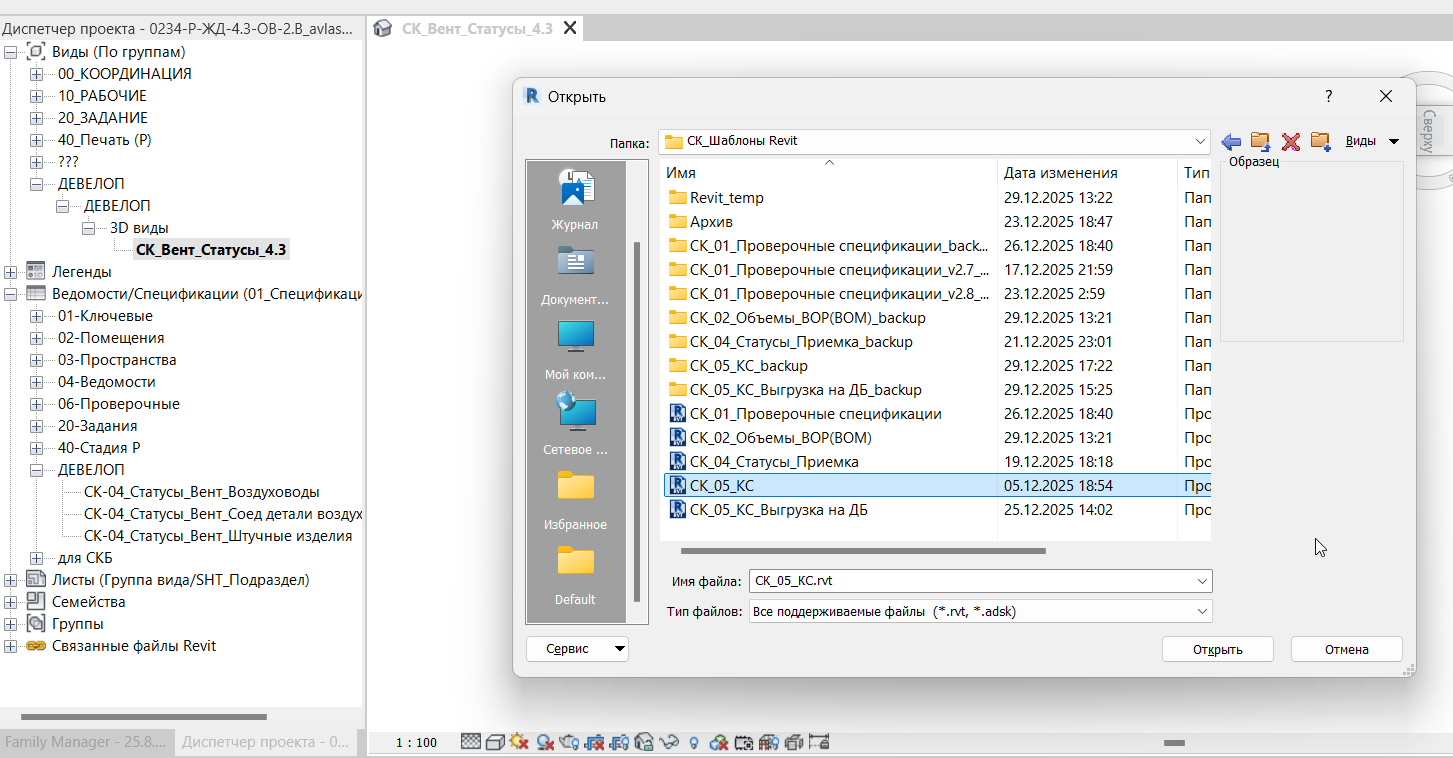
Task: Go back to the previous folder in dialog
Action: tap(1231, 141)
